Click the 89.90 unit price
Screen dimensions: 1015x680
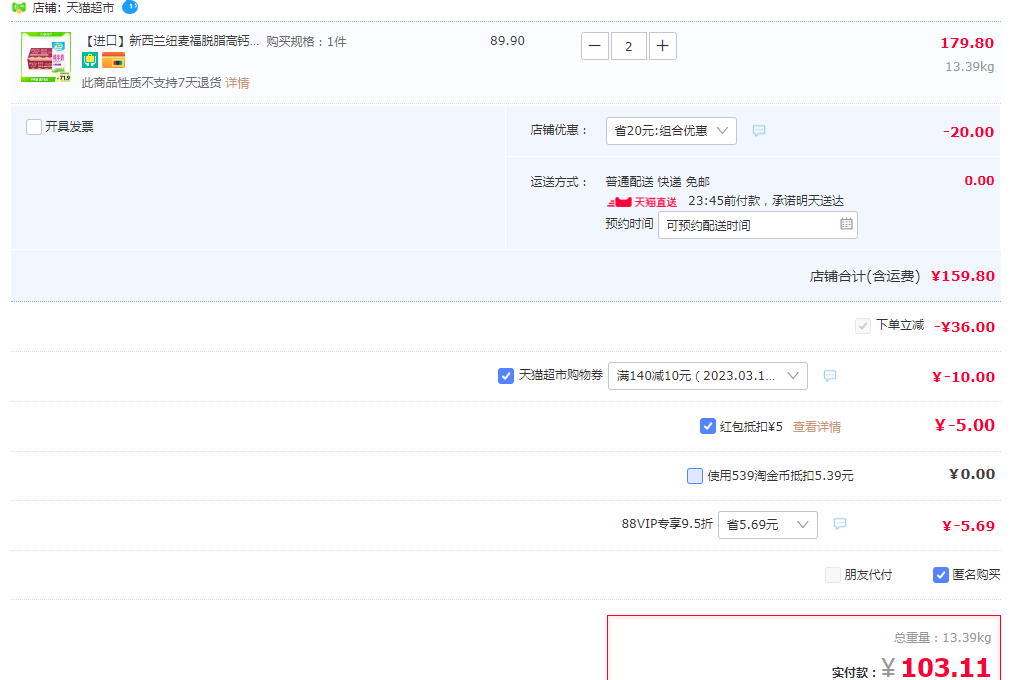coord(507,41)
